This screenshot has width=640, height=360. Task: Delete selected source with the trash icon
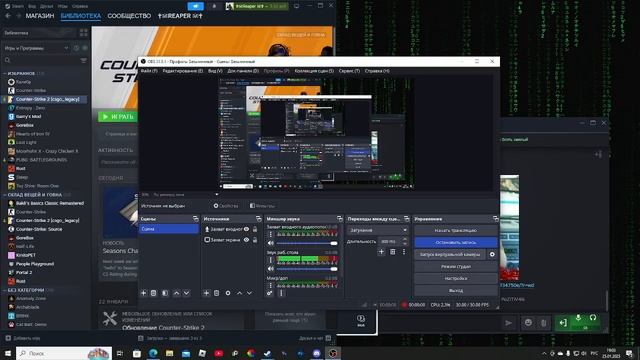pyautogui.click(x=217, y=293)
